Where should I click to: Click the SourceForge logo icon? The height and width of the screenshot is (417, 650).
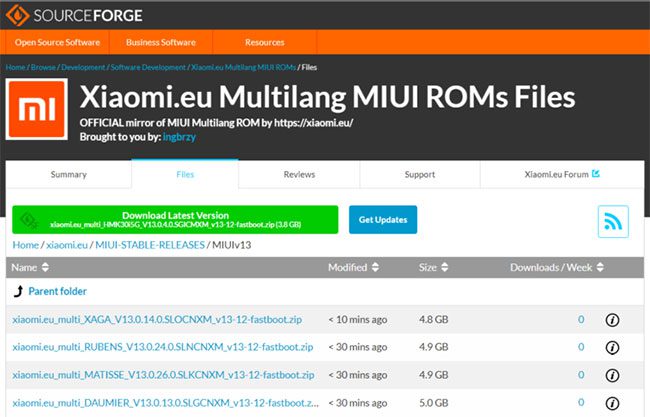click(x=17, y=15)
